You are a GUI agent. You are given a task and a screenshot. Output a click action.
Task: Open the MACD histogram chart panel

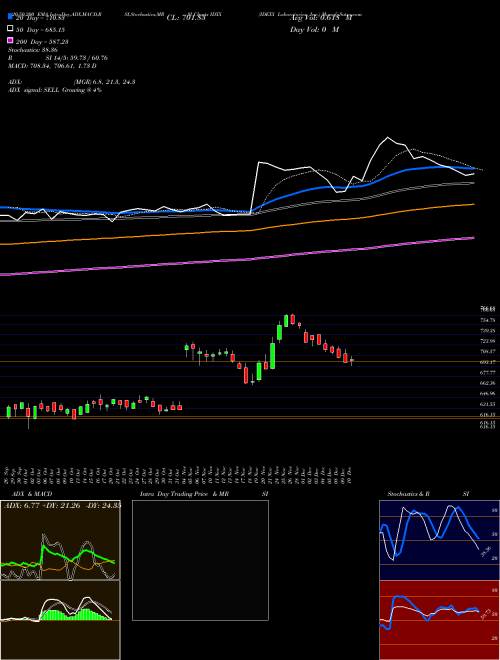(60, 620)
